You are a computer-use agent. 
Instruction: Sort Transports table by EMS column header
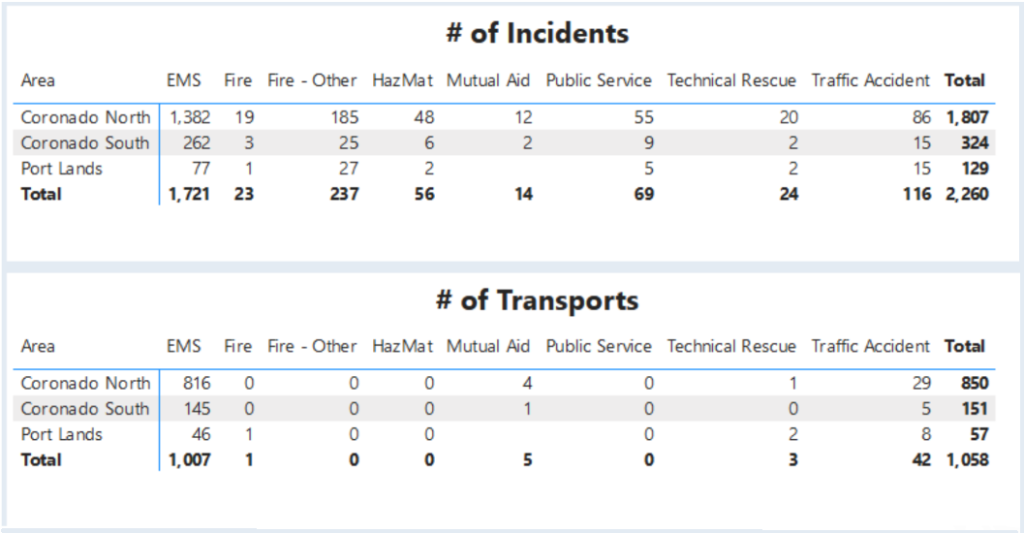(x=184, y=346)
